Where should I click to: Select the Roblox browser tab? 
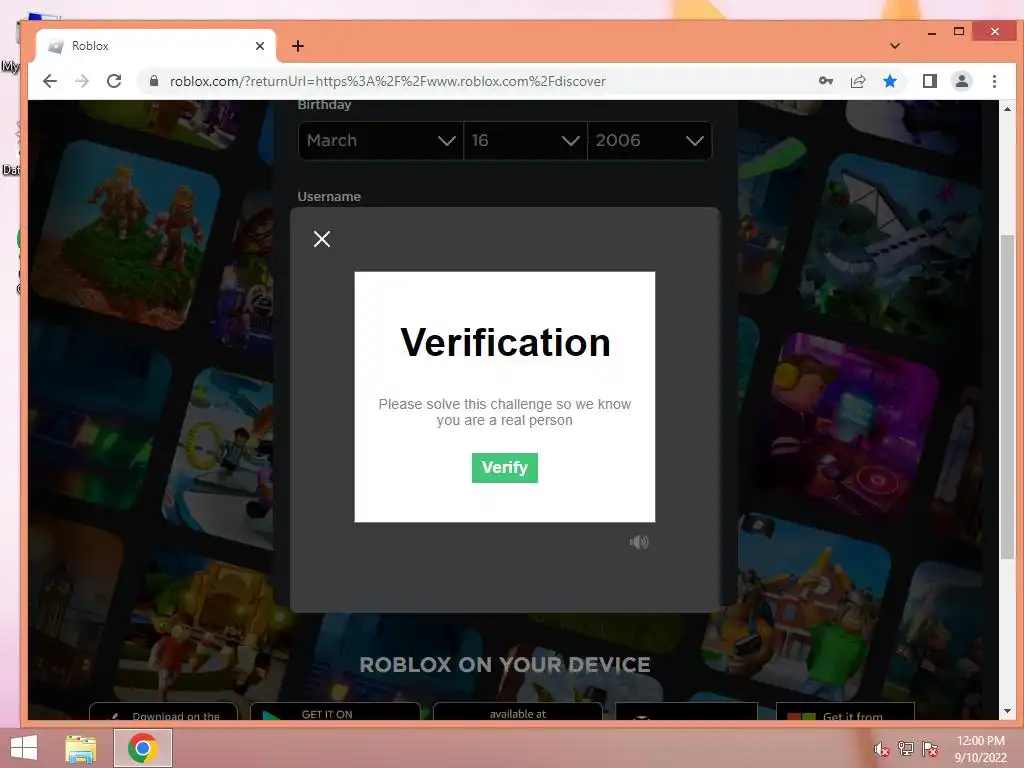155,46
